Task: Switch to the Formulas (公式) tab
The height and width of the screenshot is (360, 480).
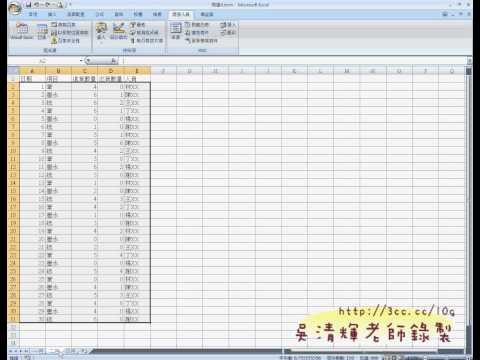Action: pyautogui.click(x=100, y=14)
